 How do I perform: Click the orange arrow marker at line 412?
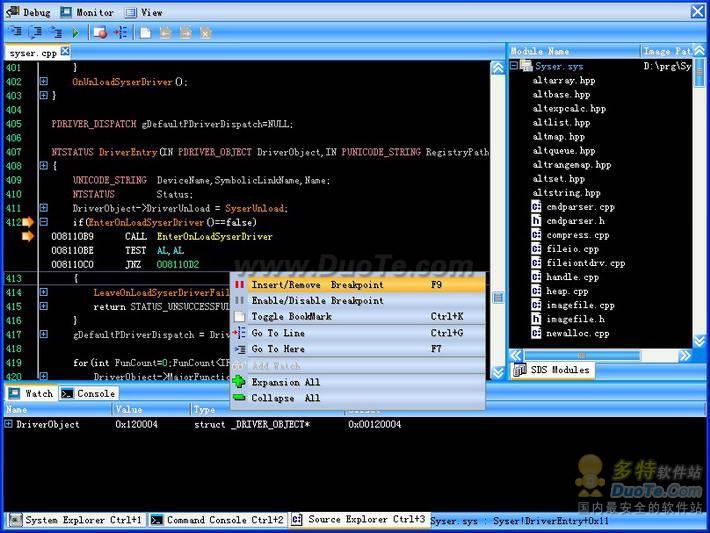(27, 222)
